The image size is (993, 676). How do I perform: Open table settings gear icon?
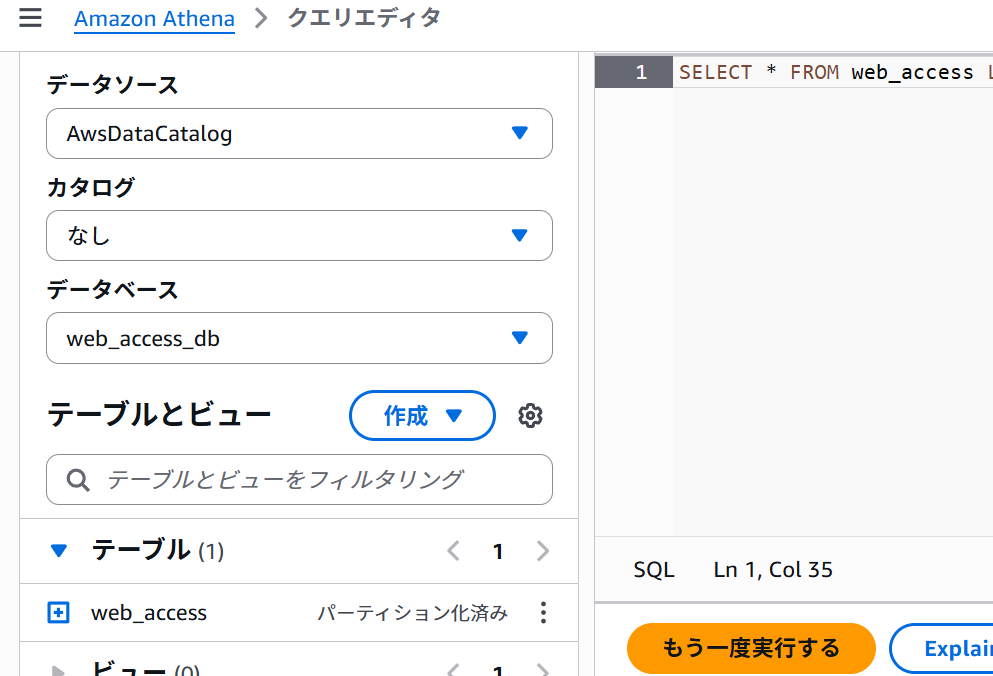pyautogui.click(x=530, y=416)
